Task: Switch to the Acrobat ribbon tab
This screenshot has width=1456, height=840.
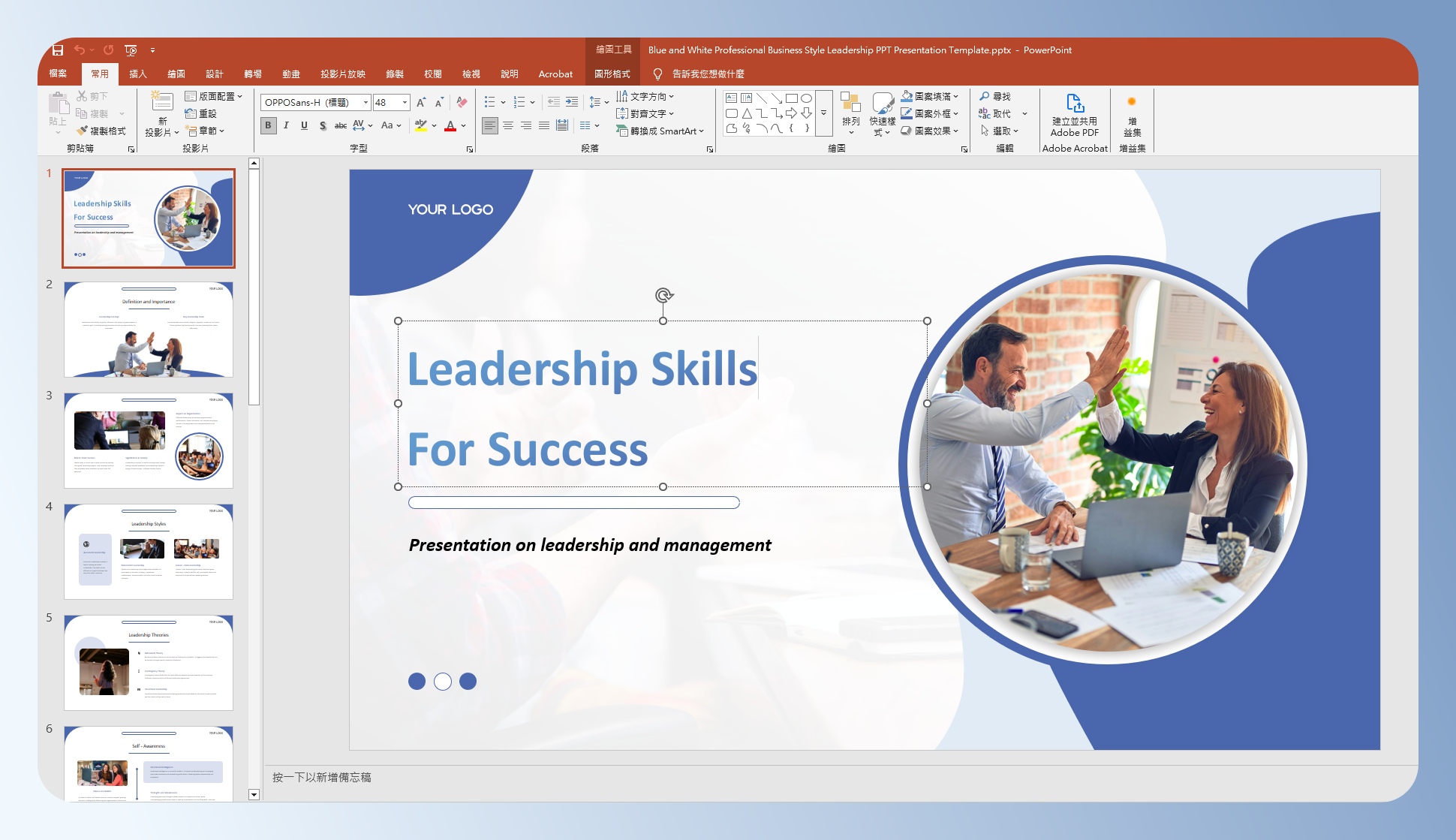Action: tap(555, 74)
